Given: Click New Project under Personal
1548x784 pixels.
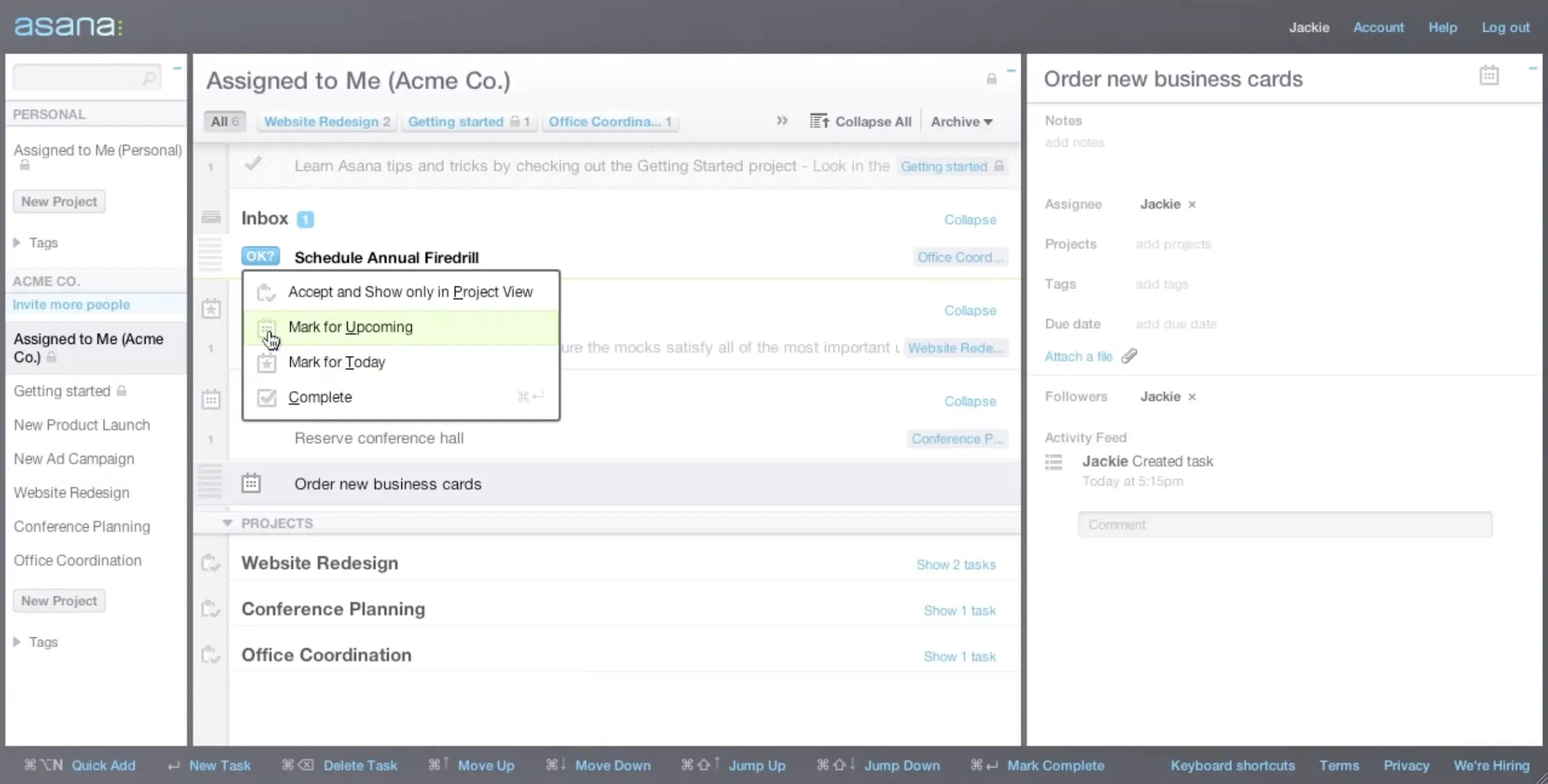Looking at the screenshot, I should pos(59,202).
